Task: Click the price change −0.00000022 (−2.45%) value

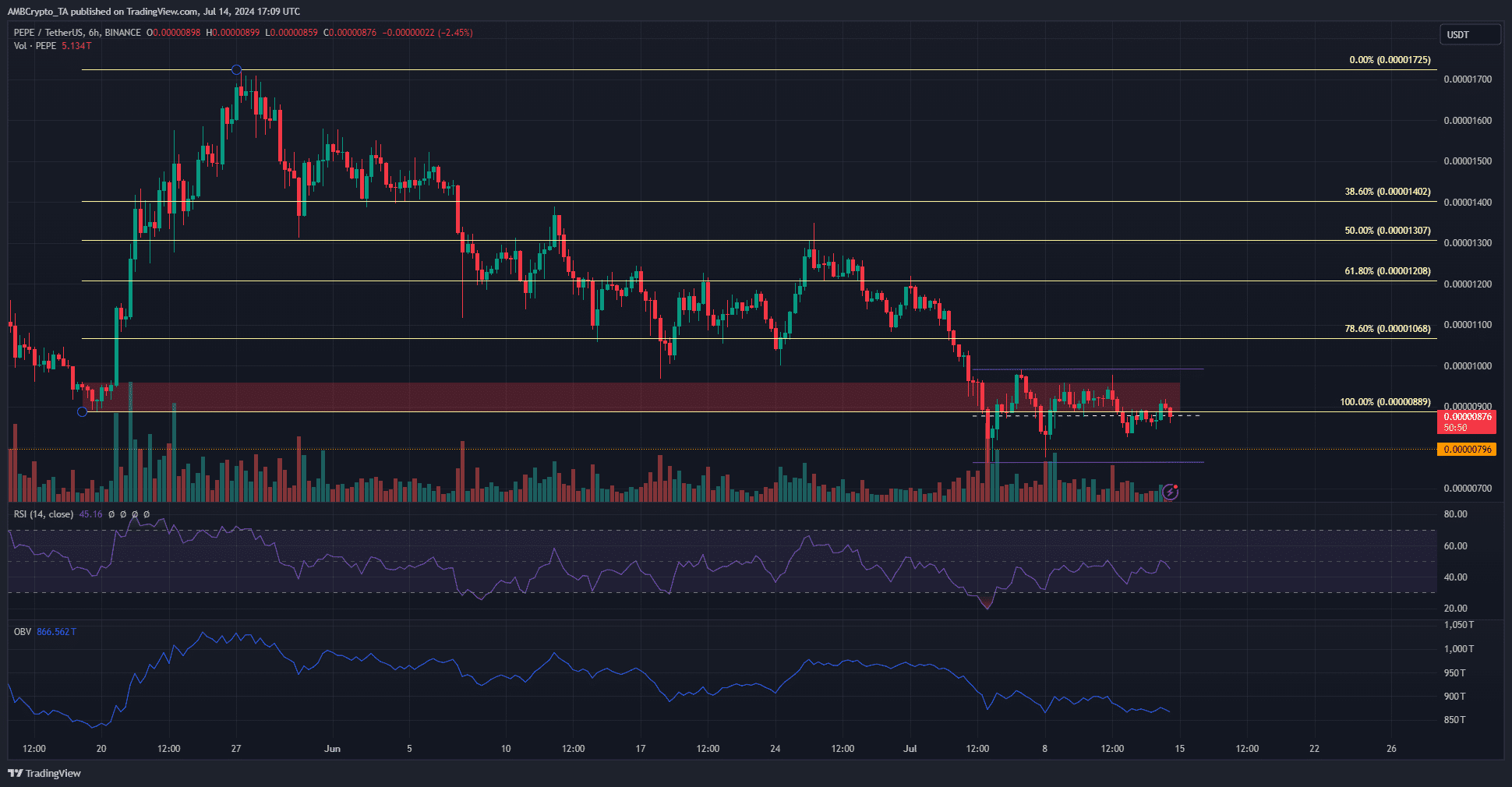Action: point(427,33)
